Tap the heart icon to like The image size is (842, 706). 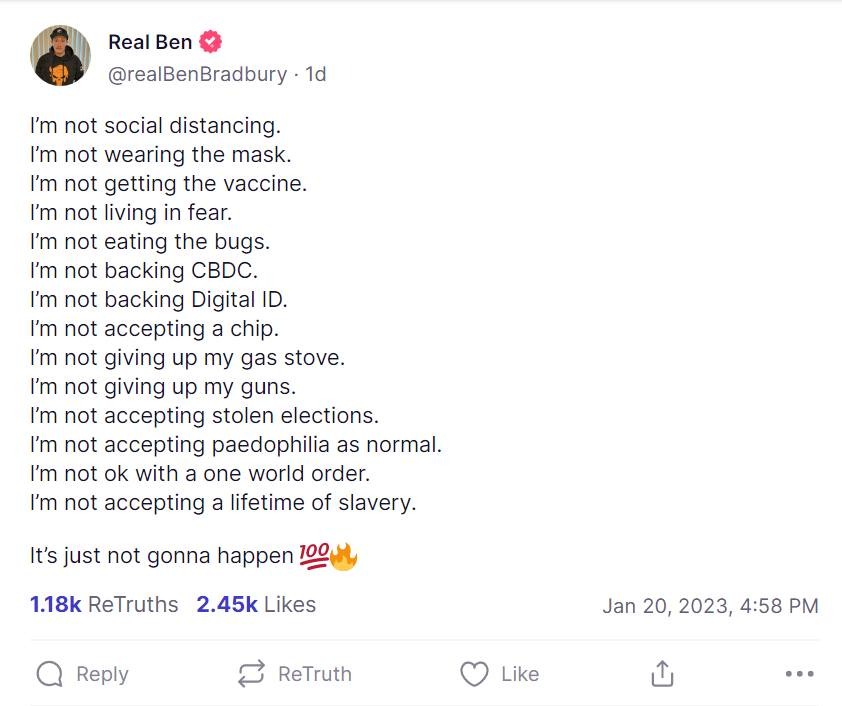coord(474,674)
